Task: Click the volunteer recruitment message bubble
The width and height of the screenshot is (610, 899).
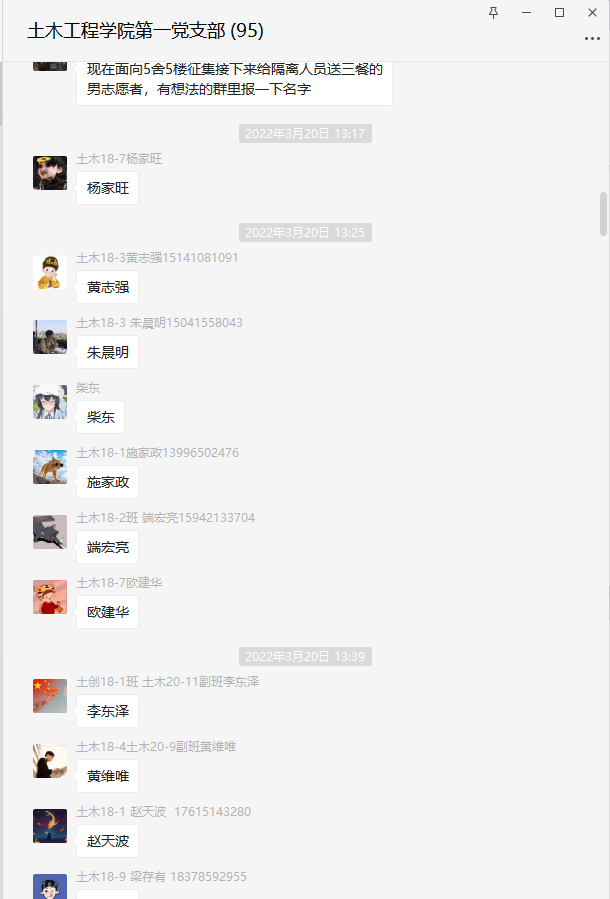Action: 234,80
